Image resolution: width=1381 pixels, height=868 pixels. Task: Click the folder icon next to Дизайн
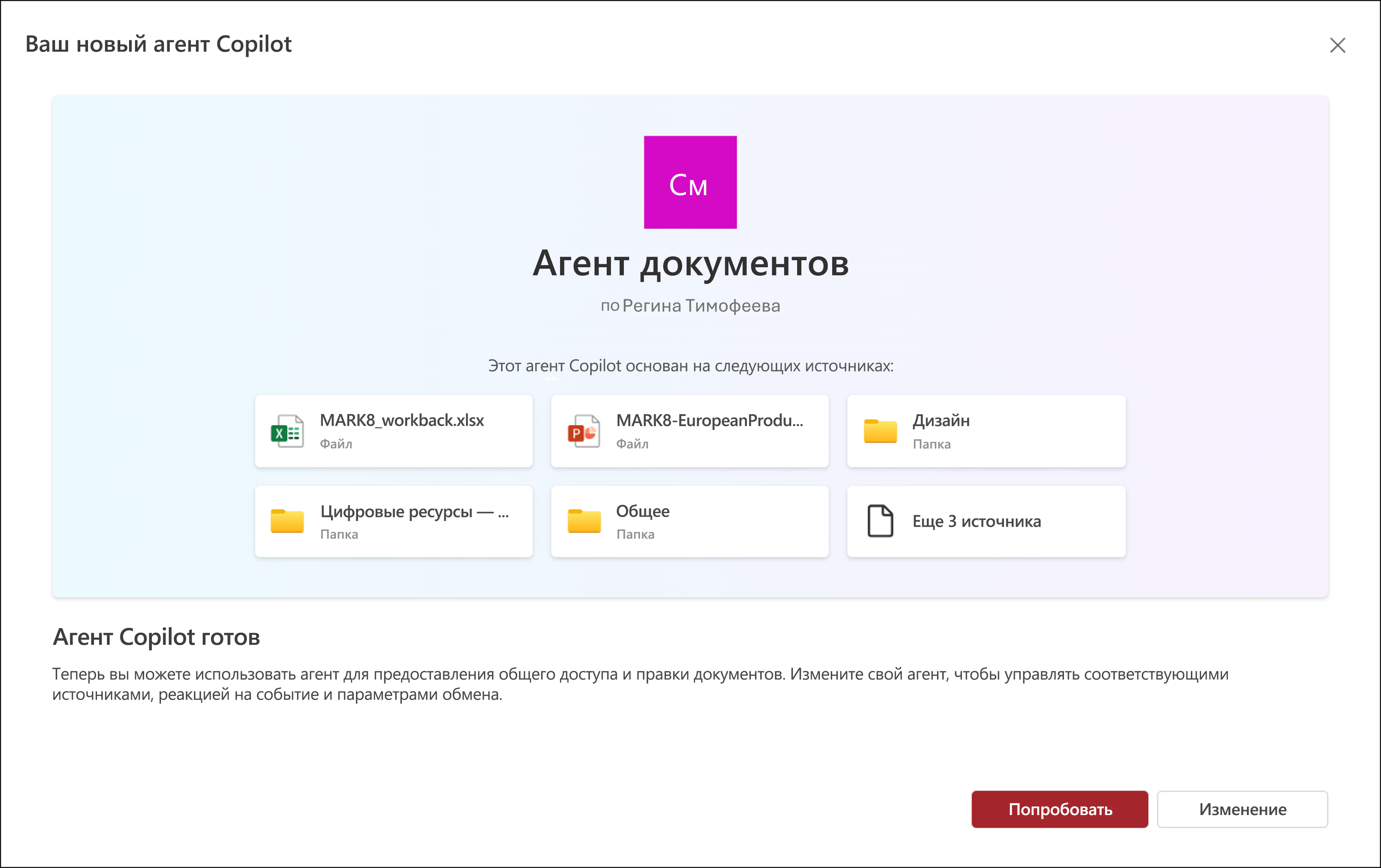click(x=880, y=431)
